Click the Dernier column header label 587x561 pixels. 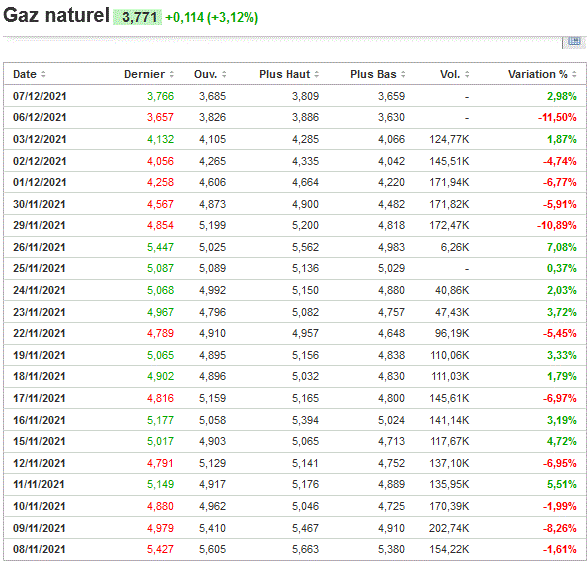[x=145, y=74]
